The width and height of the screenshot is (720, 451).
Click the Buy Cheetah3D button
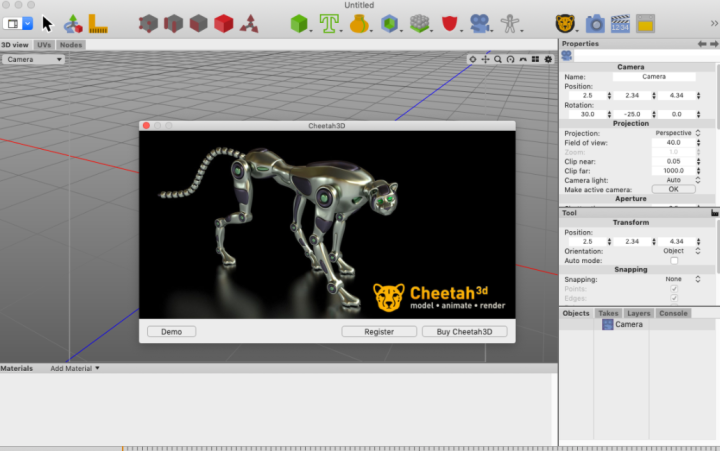tap(464, 332)
